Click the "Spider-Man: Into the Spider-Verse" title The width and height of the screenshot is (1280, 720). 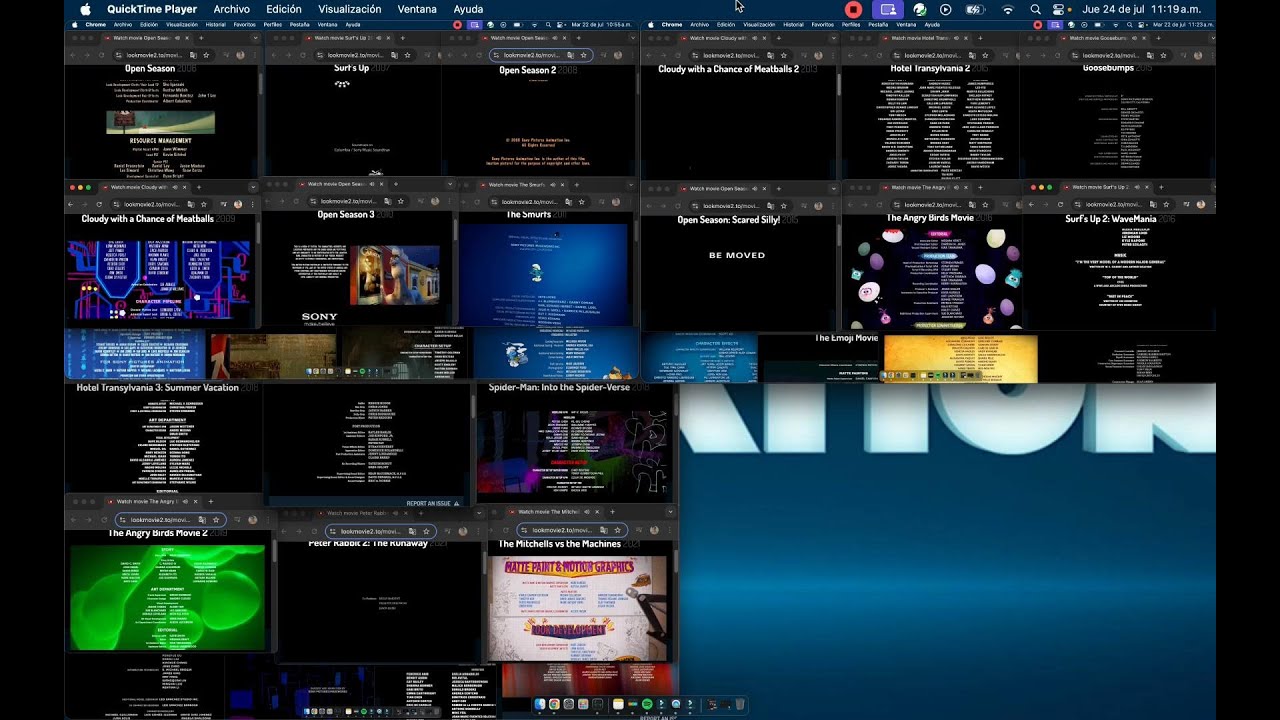coord(560,387)
